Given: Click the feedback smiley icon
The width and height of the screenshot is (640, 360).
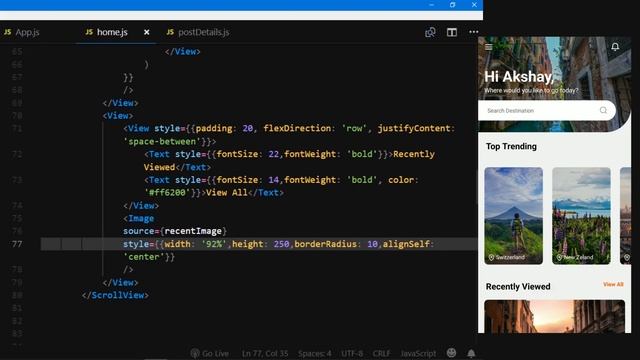Looking at the screenshot, I should 451,353.
